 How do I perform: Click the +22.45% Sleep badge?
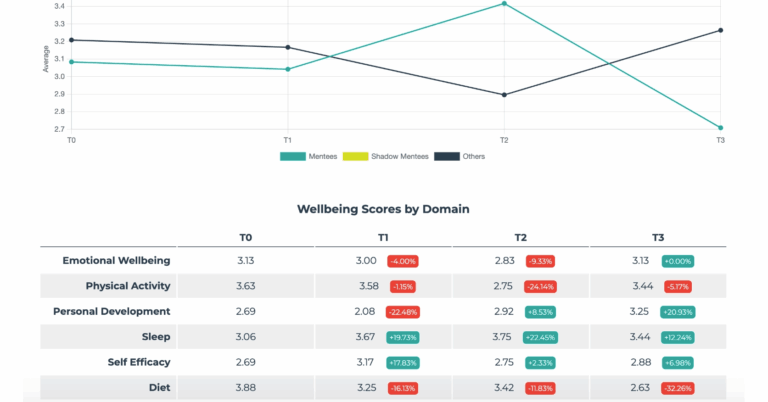[x=540, y=337]
